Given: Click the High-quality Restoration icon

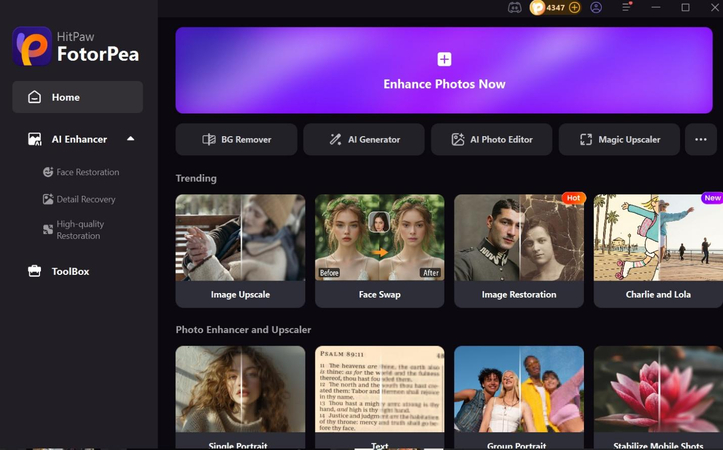Looking at the screenshot, I should (x=48, y=230).
